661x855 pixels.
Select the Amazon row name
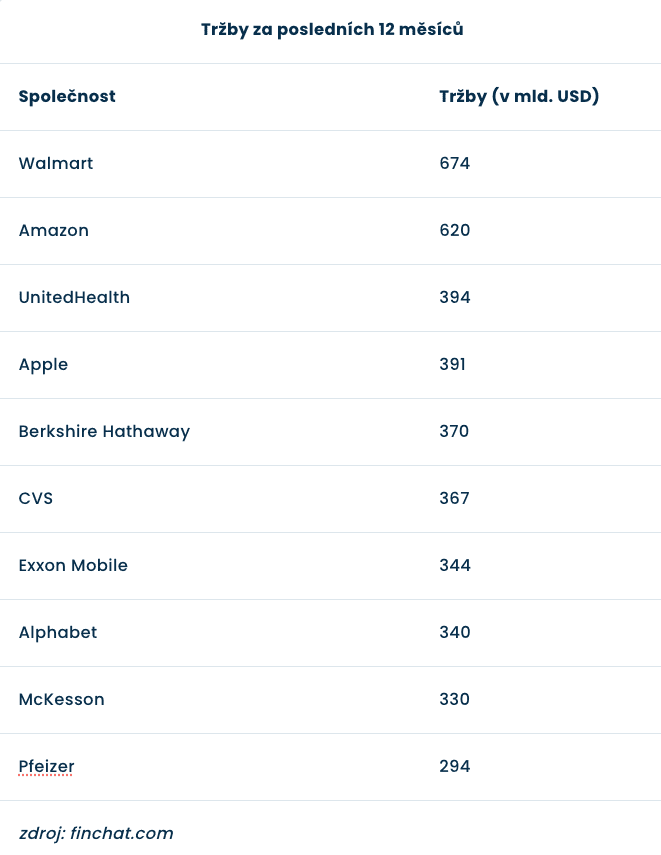click(x=54, y=231)
